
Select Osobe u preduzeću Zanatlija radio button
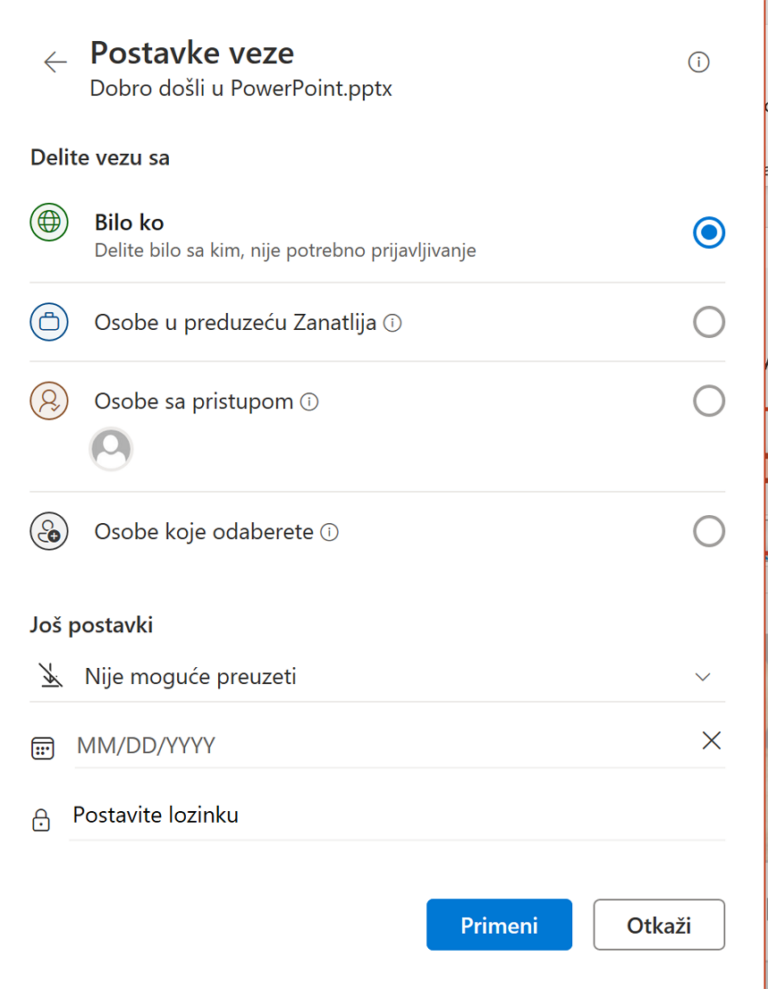(x=709, y=322)
